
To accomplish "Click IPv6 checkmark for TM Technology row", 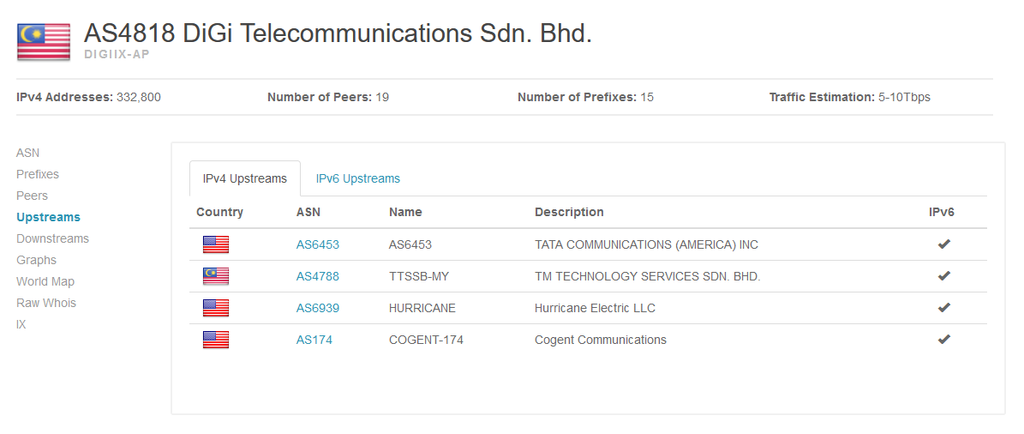I will click(x=943, y=276).
